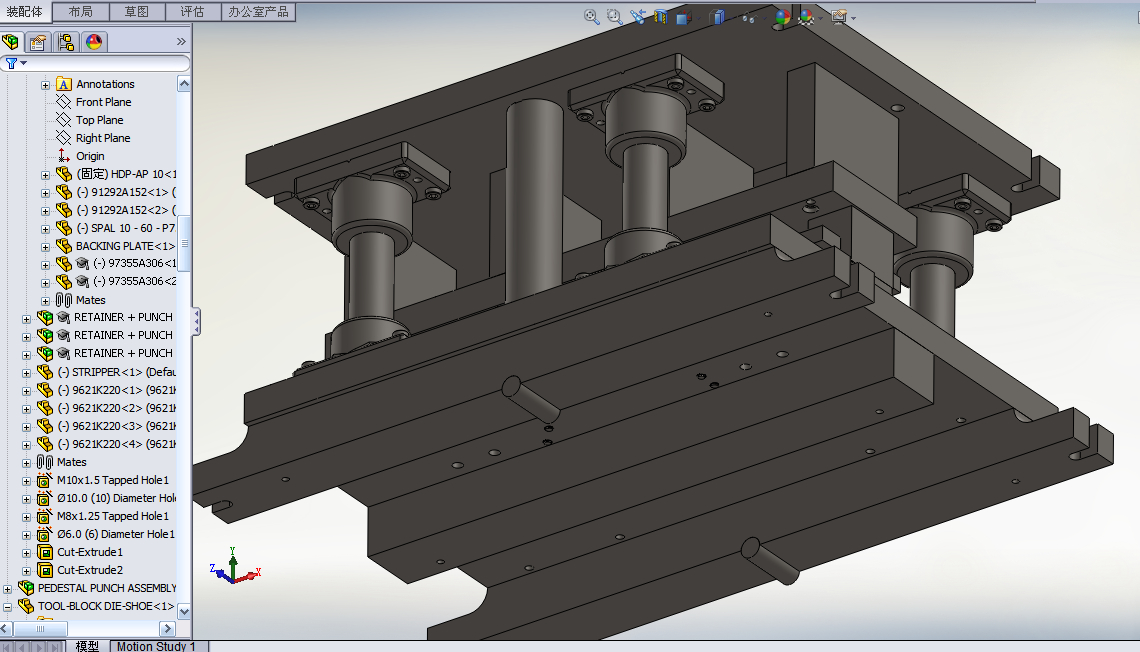
Task: Open the Hide/Show Items dropdown arrow
Action: coord(764,18)
